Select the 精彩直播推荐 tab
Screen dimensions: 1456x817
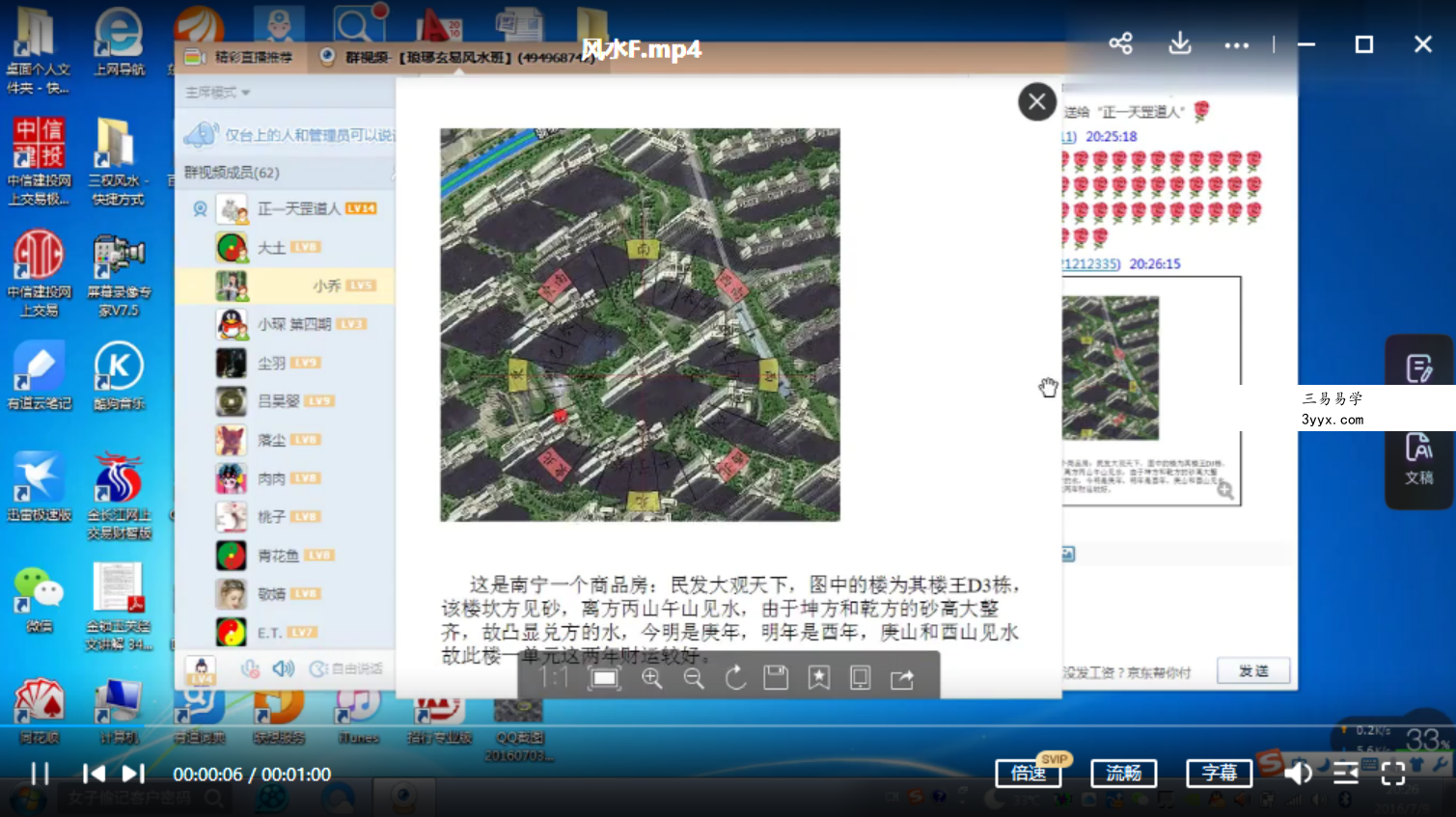(241, 57)
